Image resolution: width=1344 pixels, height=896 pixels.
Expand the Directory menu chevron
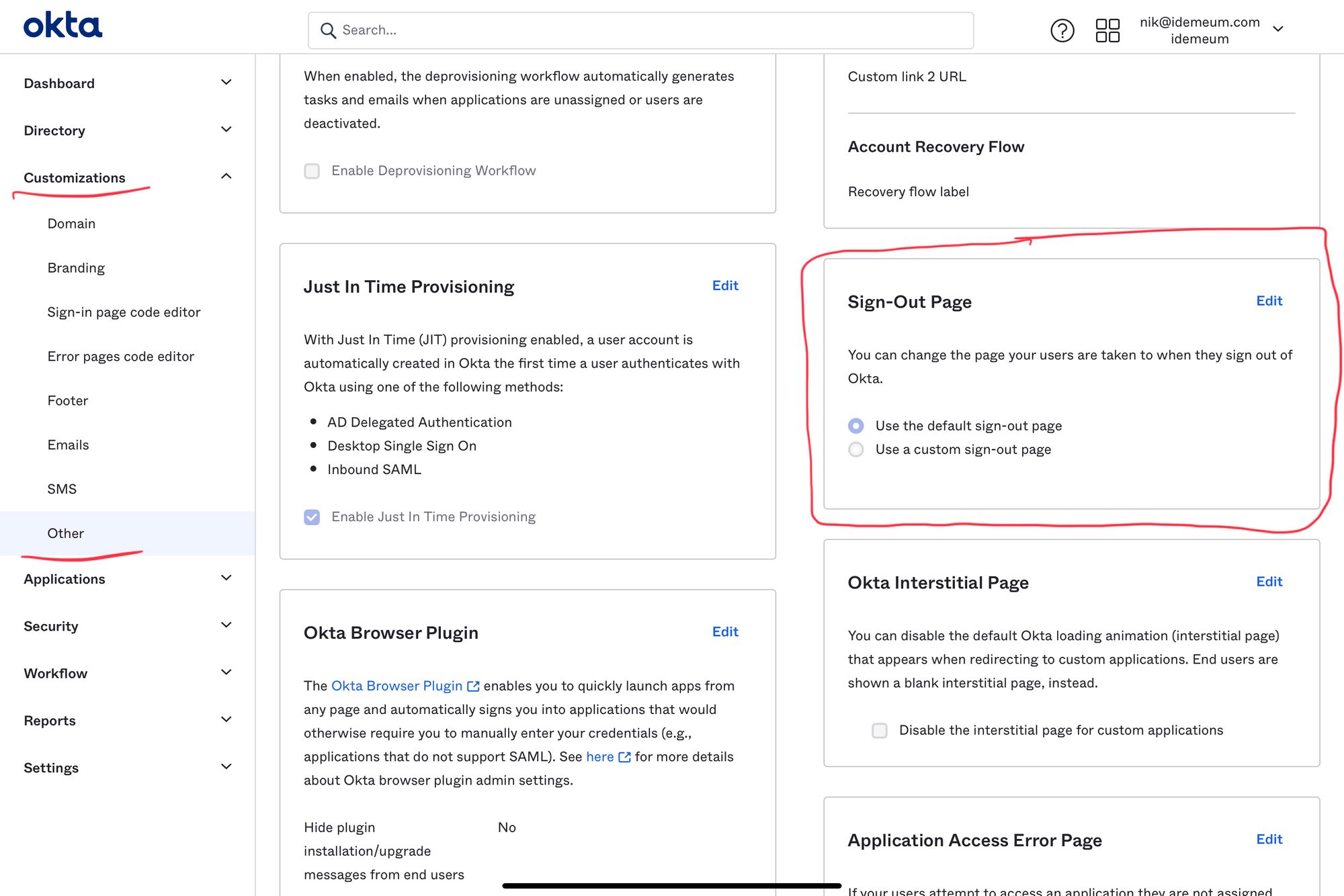coord(226,130)
